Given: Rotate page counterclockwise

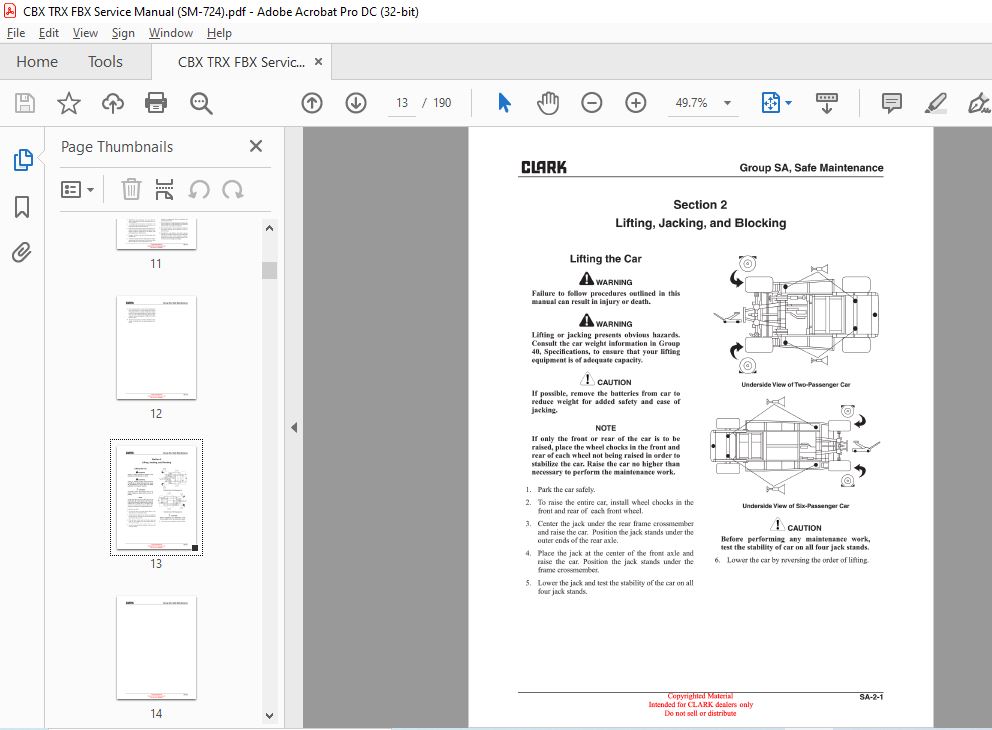Looking at the screenshot, I should click(199, 189).
